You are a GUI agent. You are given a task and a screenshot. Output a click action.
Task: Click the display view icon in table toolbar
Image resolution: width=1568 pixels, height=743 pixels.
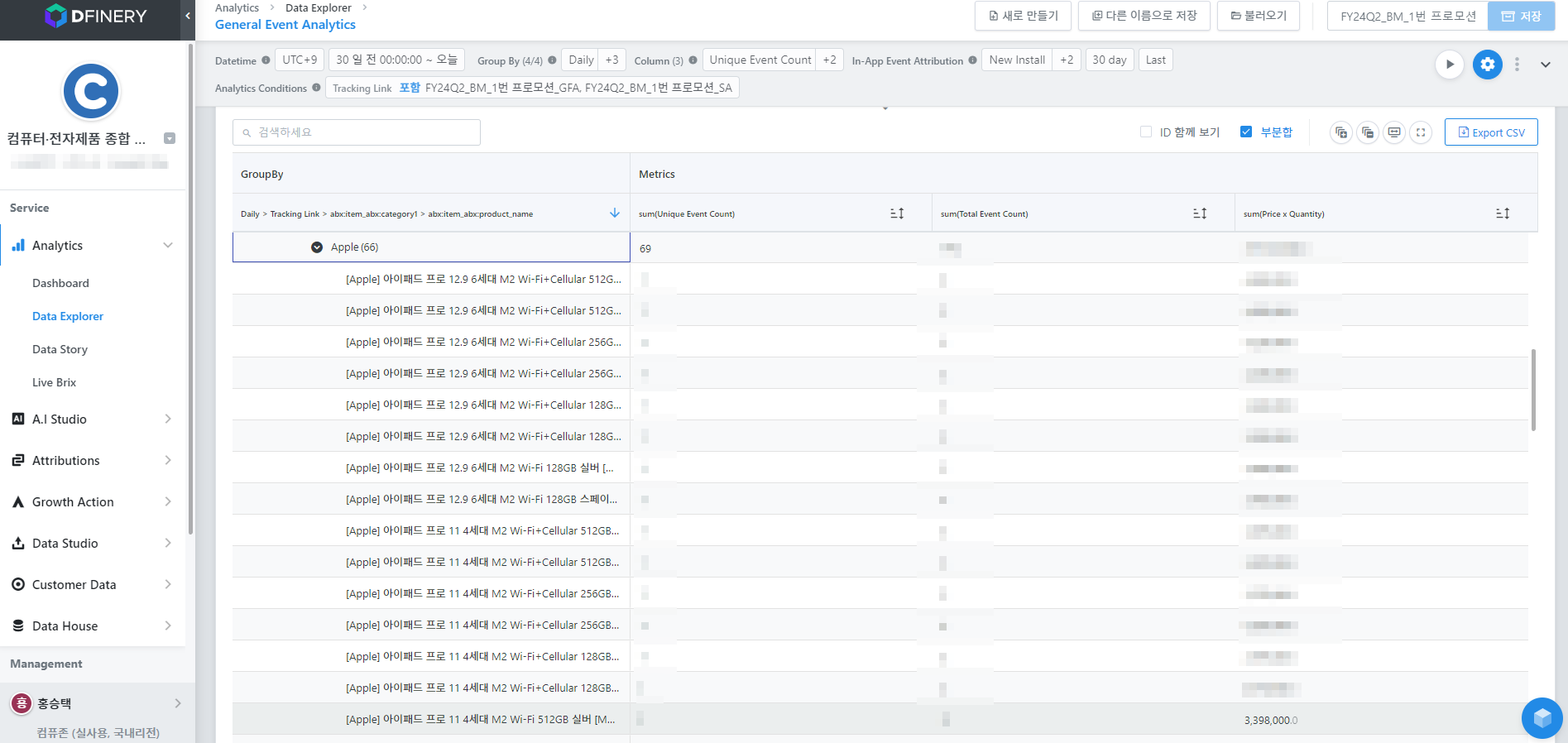(x=1394, y=132)
